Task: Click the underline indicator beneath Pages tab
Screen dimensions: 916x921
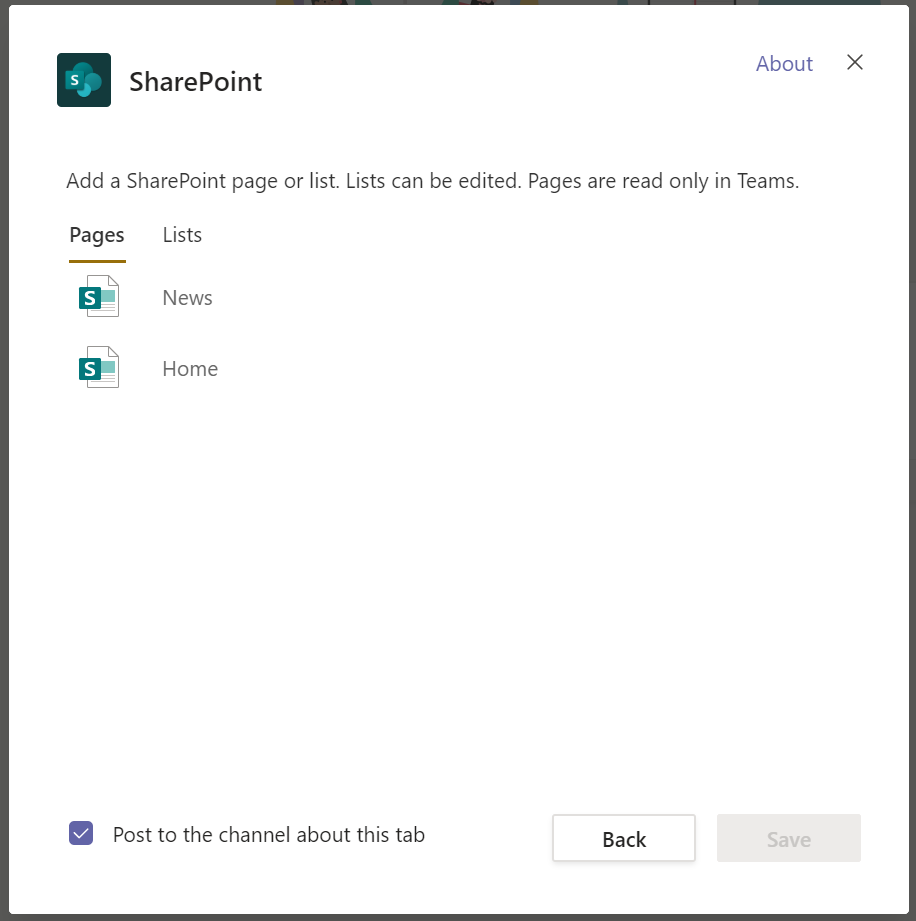Action: (97, 261)
